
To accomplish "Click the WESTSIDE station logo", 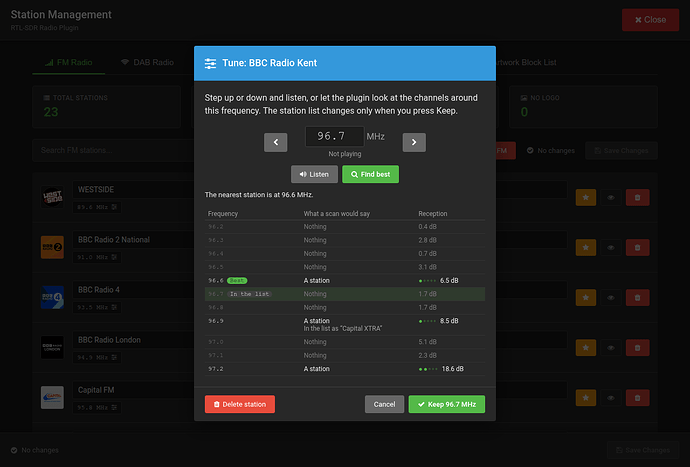I will (x=52, y=197).
